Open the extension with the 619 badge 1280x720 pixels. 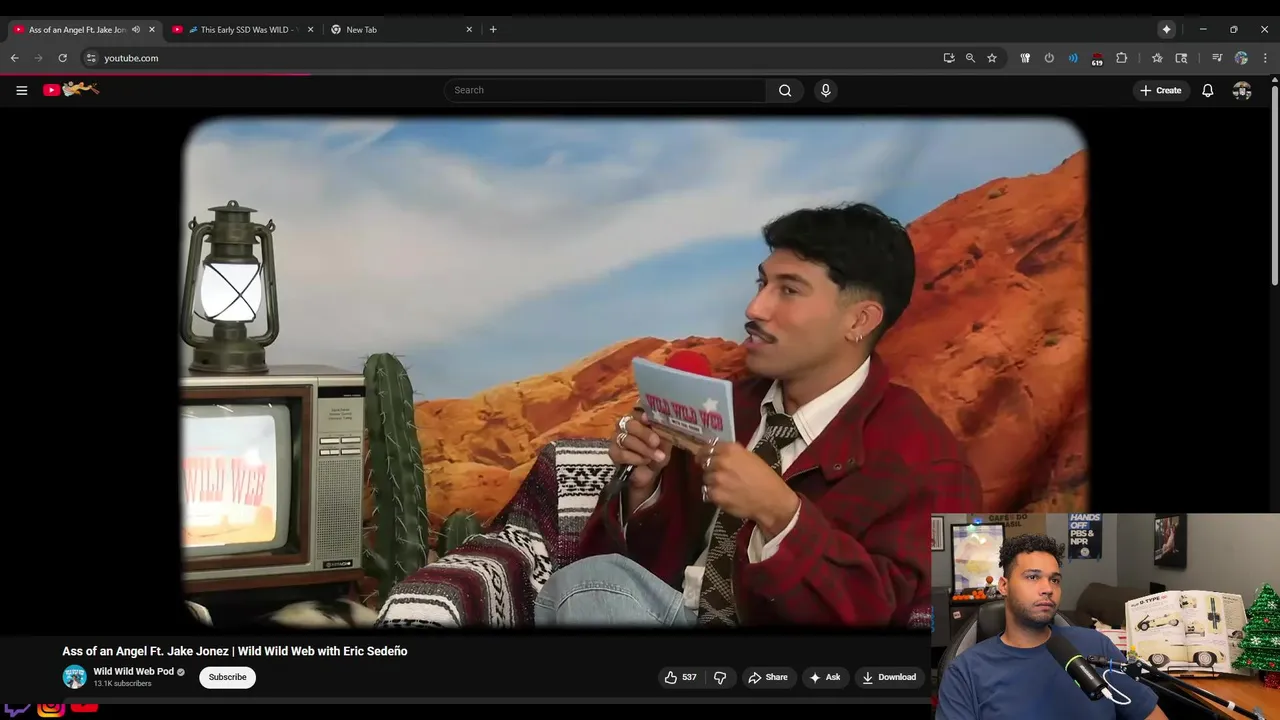coord(1097,58)
